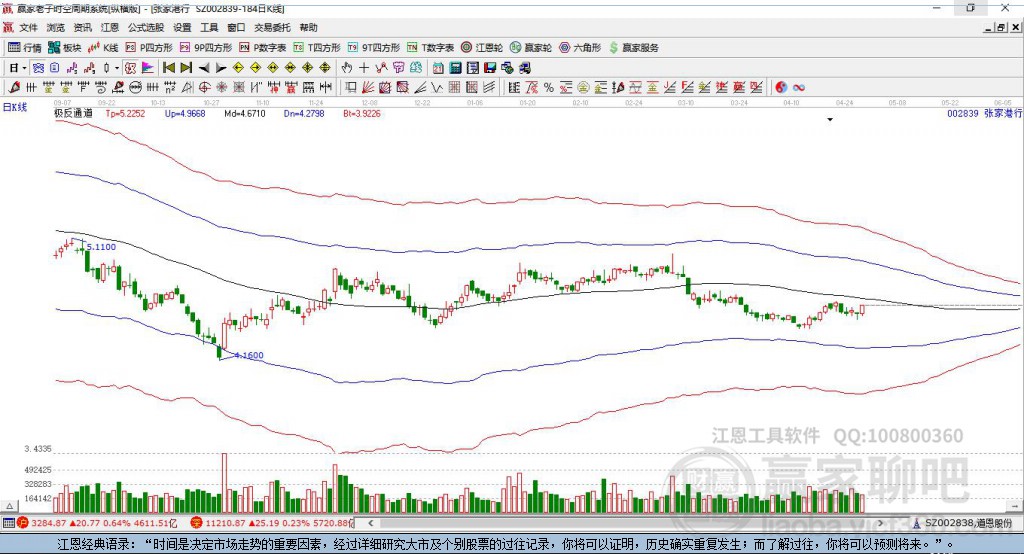Screen dimensions: 1024x554
Task: Select the target circle crosshair tool
Action: coord(204,87)
